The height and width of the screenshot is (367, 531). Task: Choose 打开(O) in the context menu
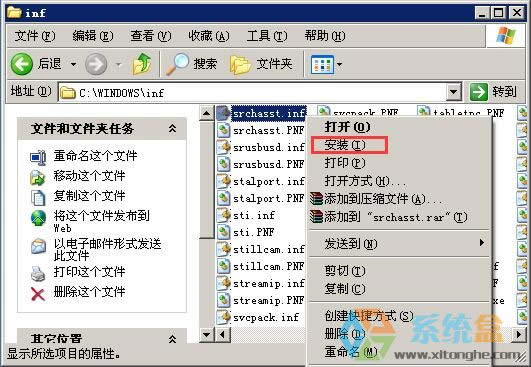[x=347, y=127]
